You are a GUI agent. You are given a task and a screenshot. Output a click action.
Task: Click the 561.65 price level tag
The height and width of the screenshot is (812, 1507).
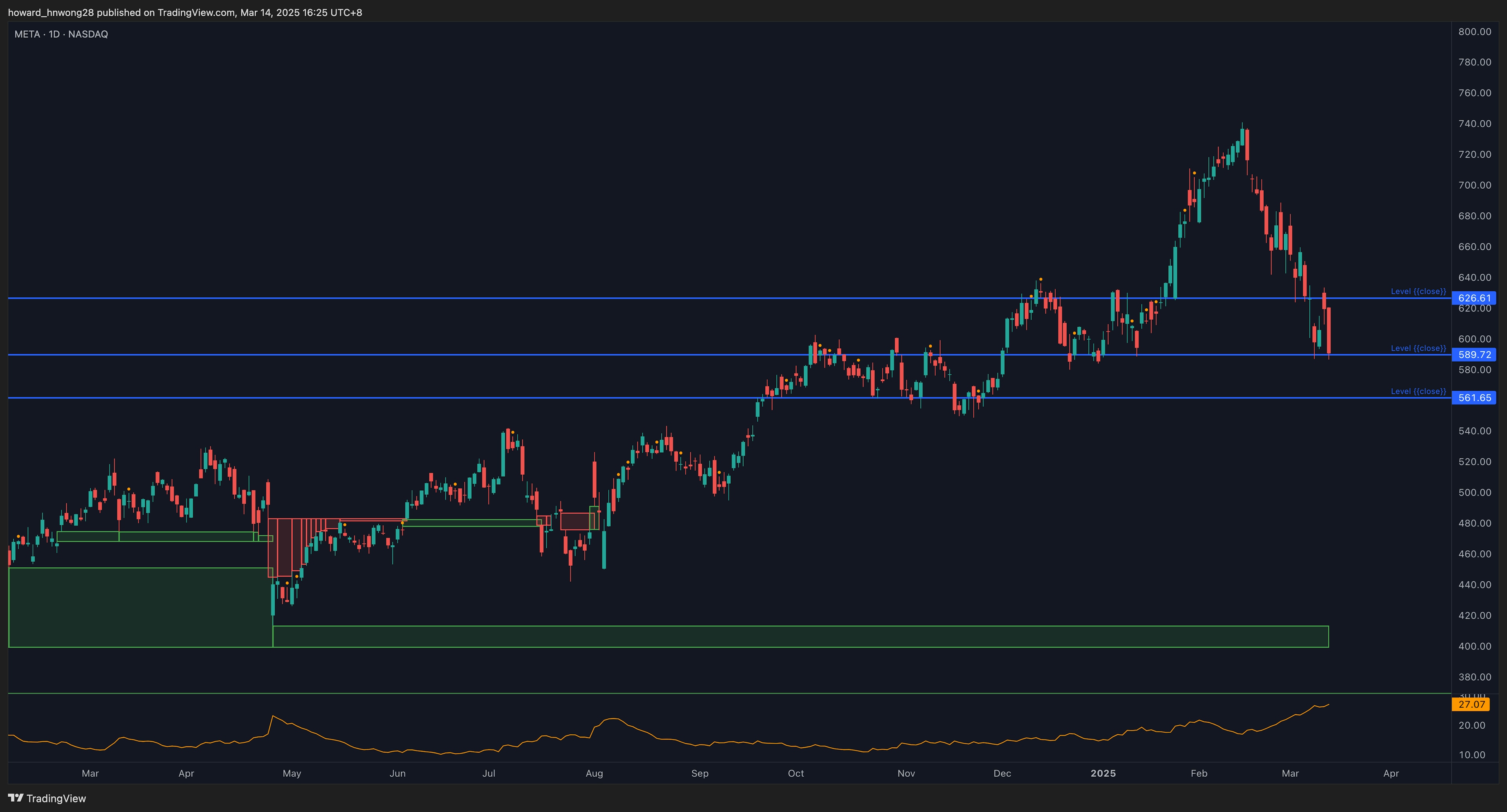pyautogui.click(x=1474, y=398)
